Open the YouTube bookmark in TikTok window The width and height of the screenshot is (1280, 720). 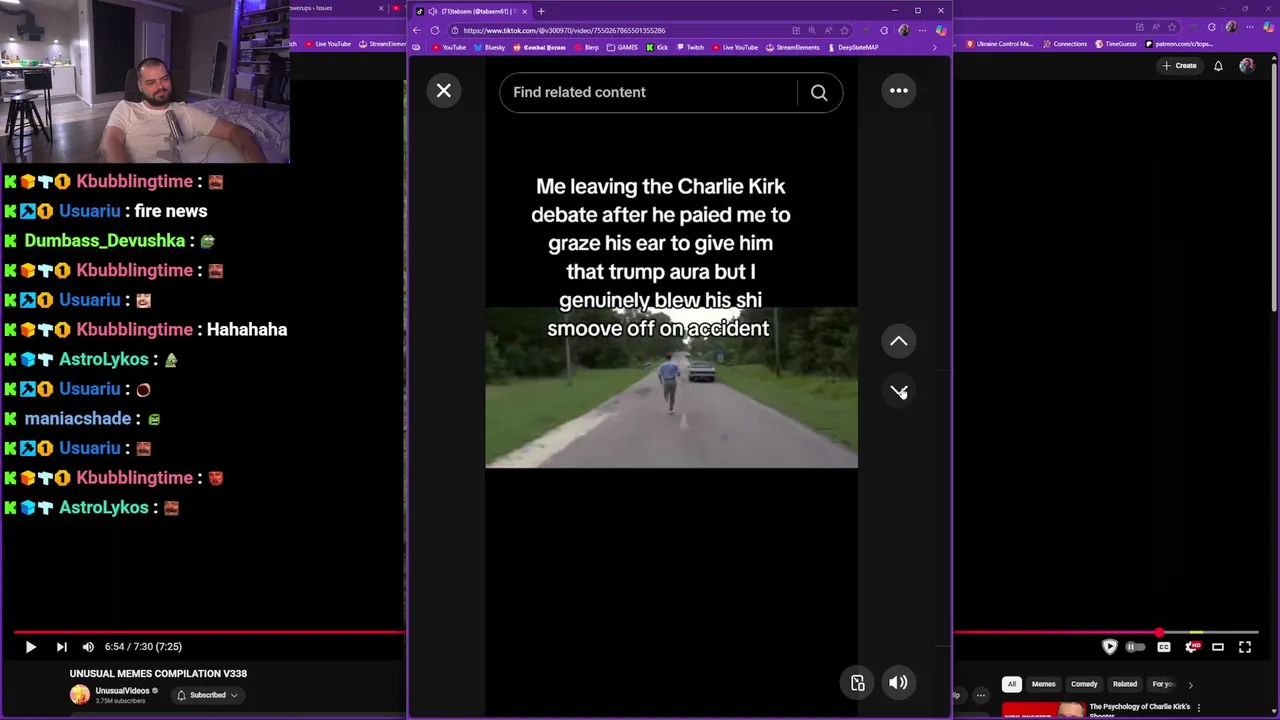(x=449, y=47)
